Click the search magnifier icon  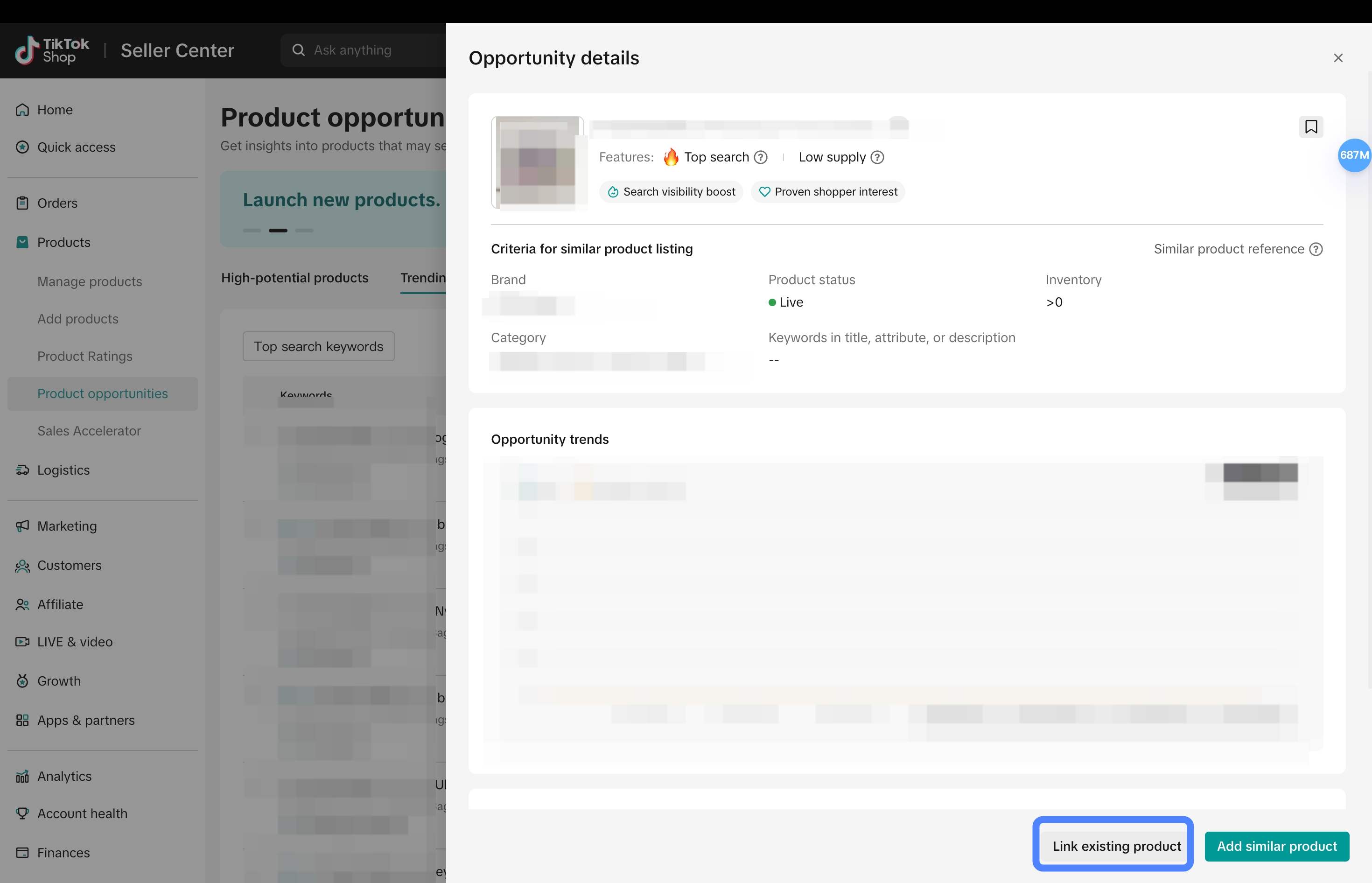pyautogui.click(x=298, y=50)
